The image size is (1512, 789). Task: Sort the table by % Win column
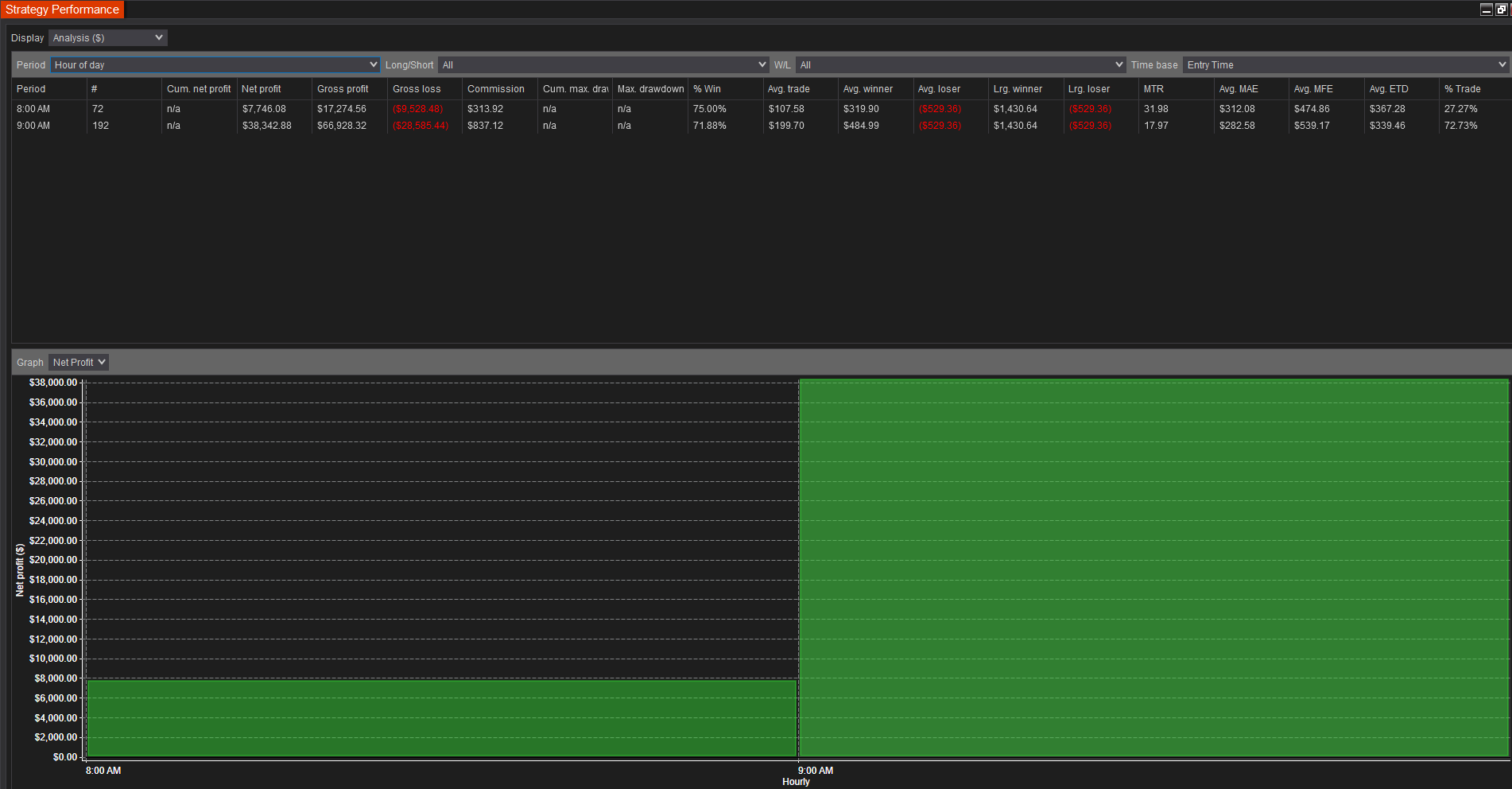[707, 88]
